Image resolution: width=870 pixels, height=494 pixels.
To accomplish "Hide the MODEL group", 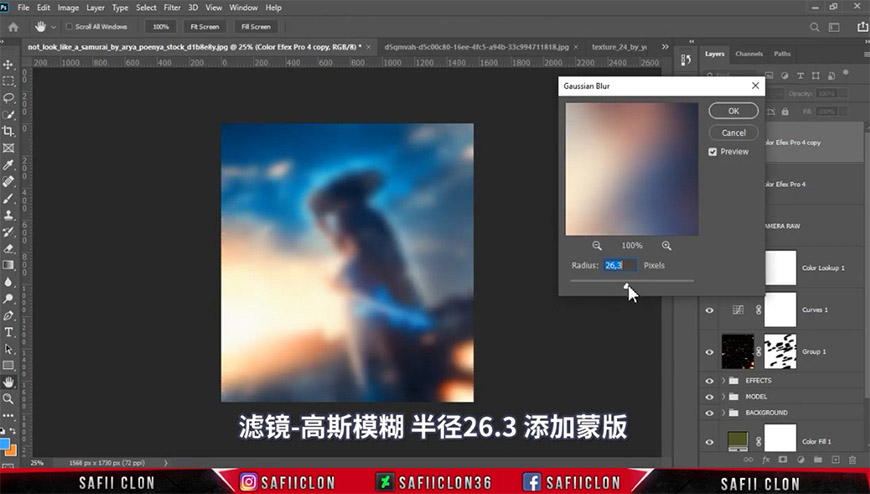I will point(709,397).
